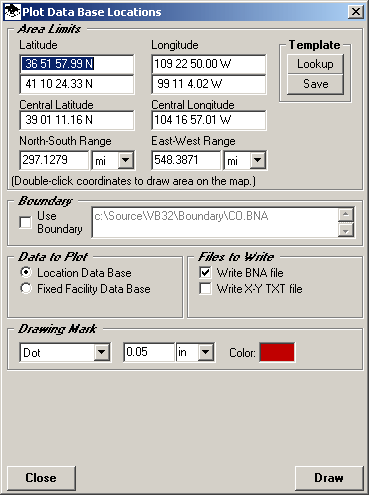Click the East-West Range label
Viewport: 369px width, 495px height.
(193, 141)
